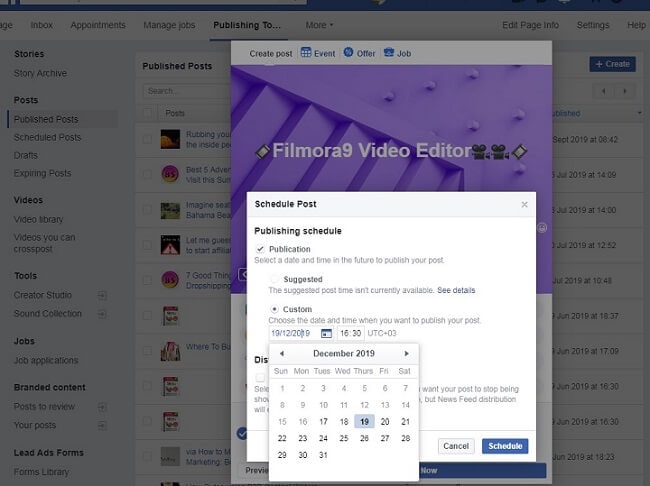Select the Suggested radio option
650x486 pixels.
(x=274, y=279)
